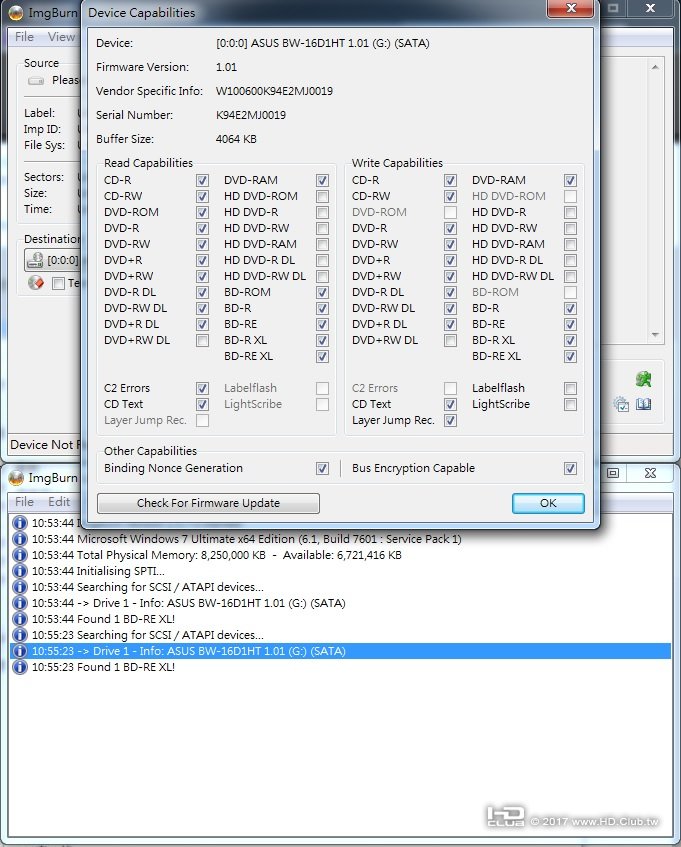Open the File menu in ImgBurn main window
The width and height of the screenshot is (681, 847).
[x=24, y=37]
